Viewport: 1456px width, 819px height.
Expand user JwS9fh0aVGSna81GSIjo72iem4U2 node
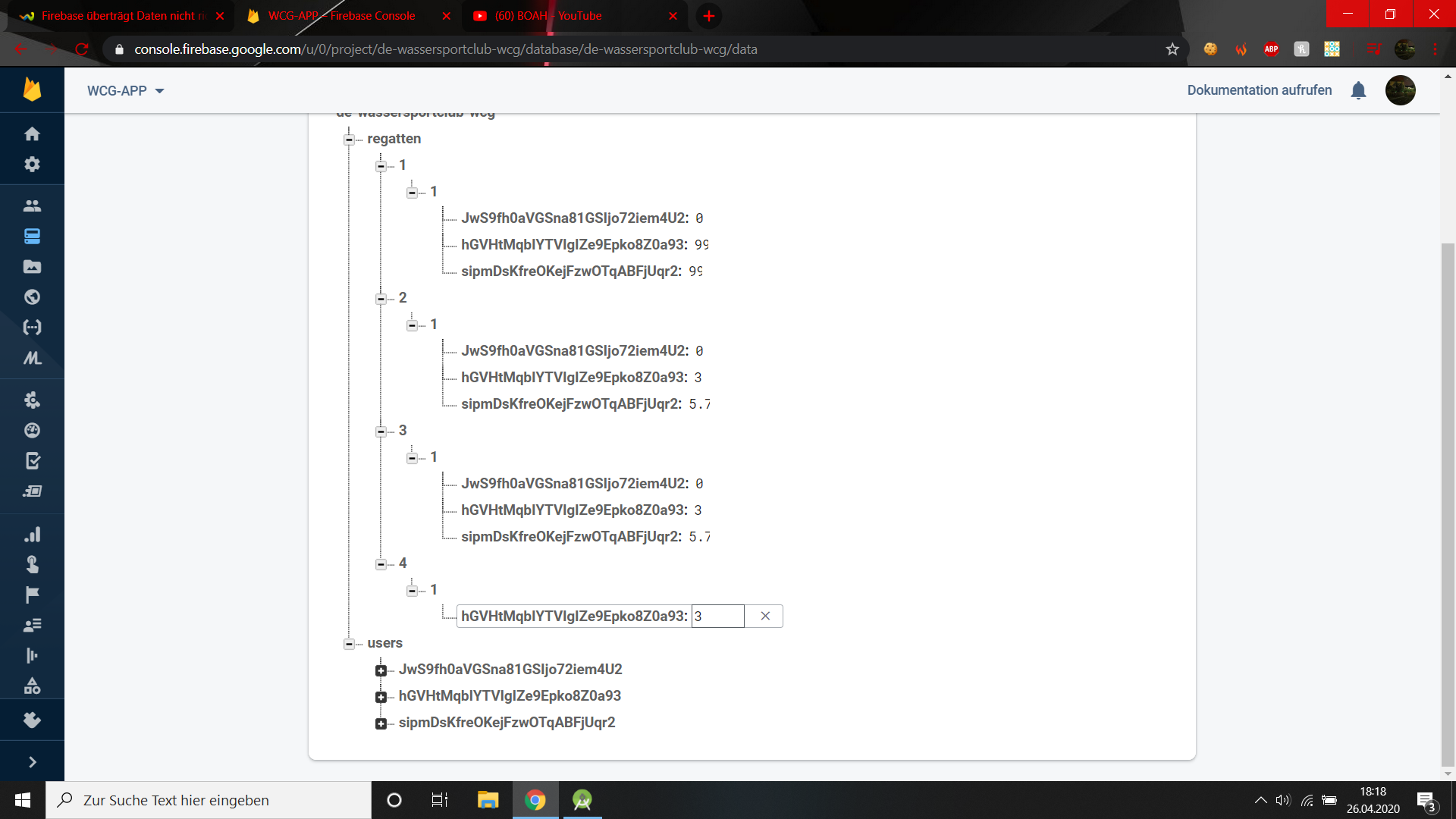(381, 670)
